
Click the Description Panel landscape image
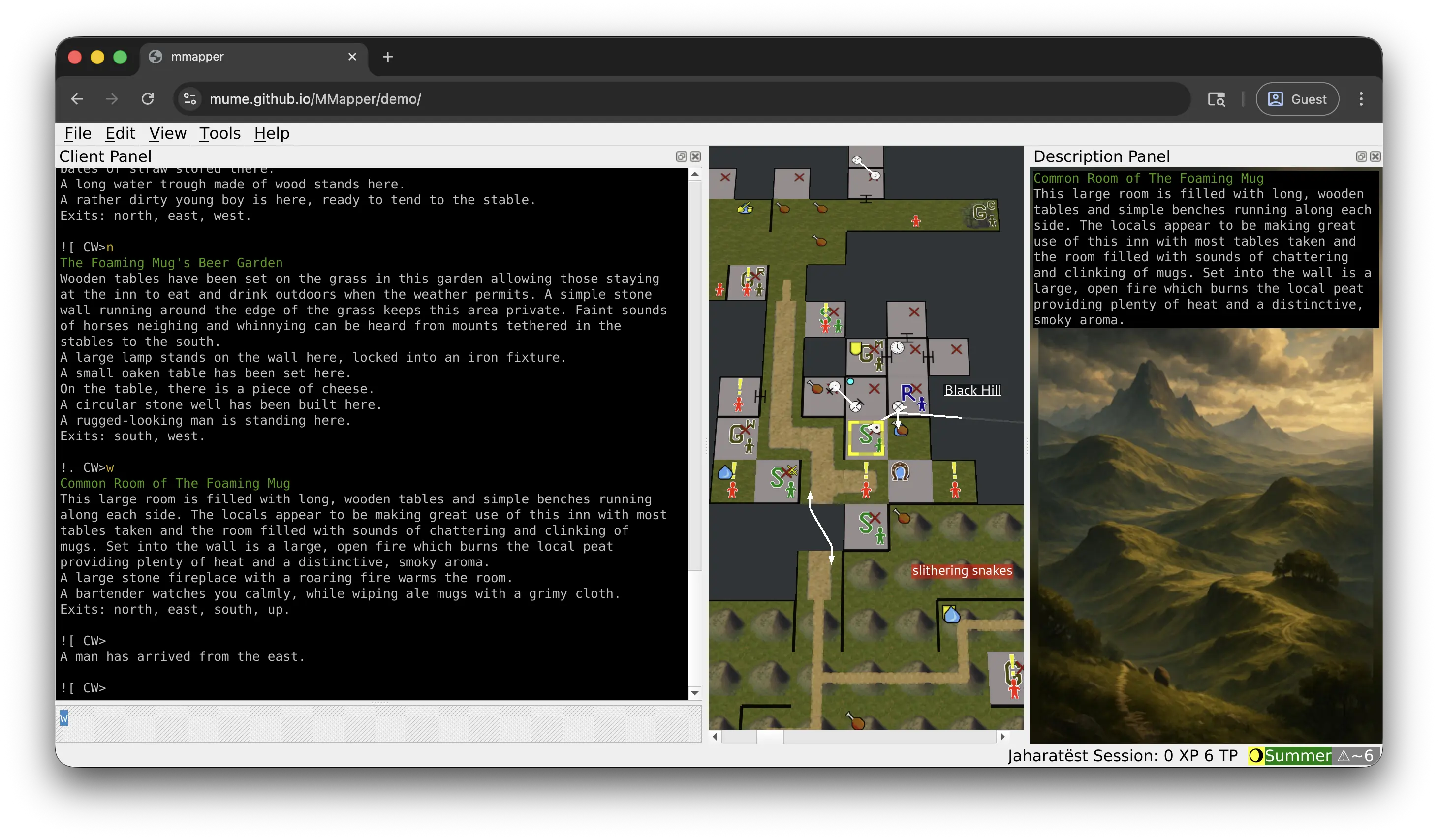[1205, 535]
